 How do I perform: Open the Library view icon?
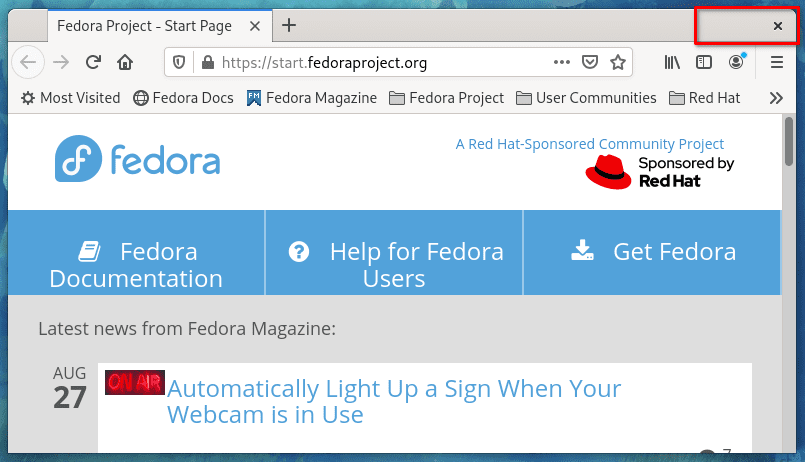(x=672, y=63)
